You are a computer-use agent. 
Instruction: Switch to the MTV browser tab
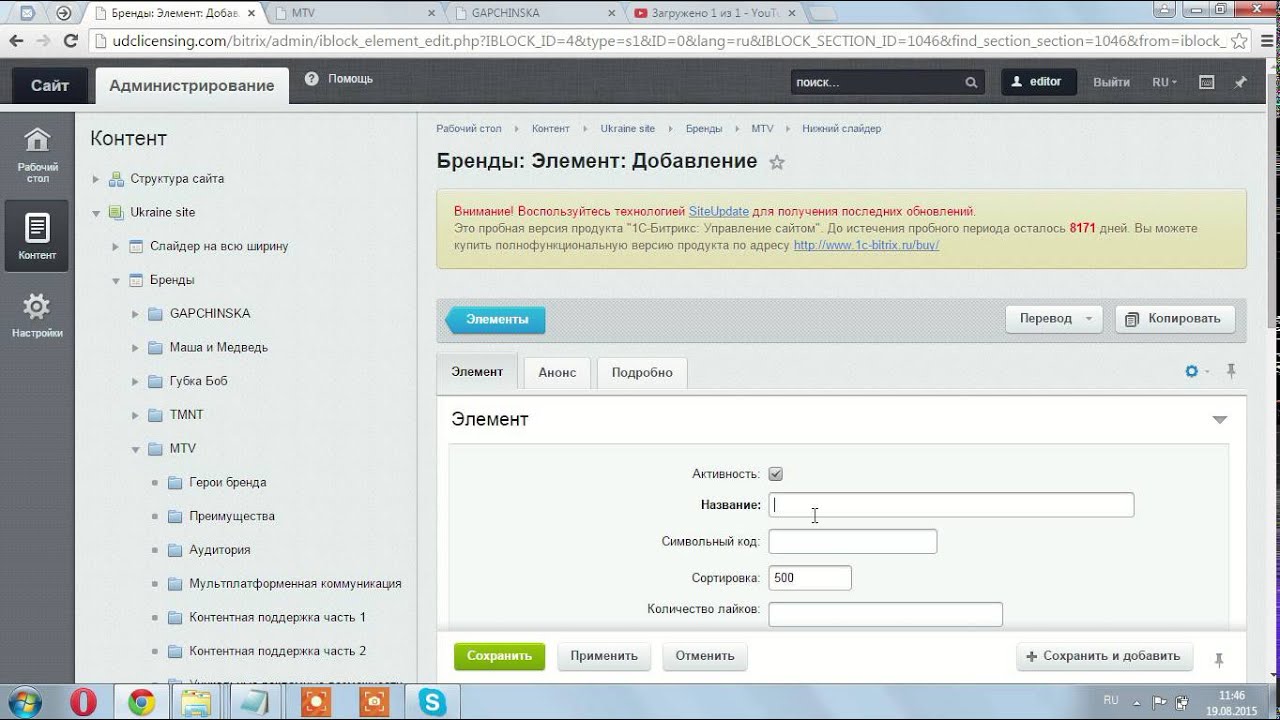point(355,13)
